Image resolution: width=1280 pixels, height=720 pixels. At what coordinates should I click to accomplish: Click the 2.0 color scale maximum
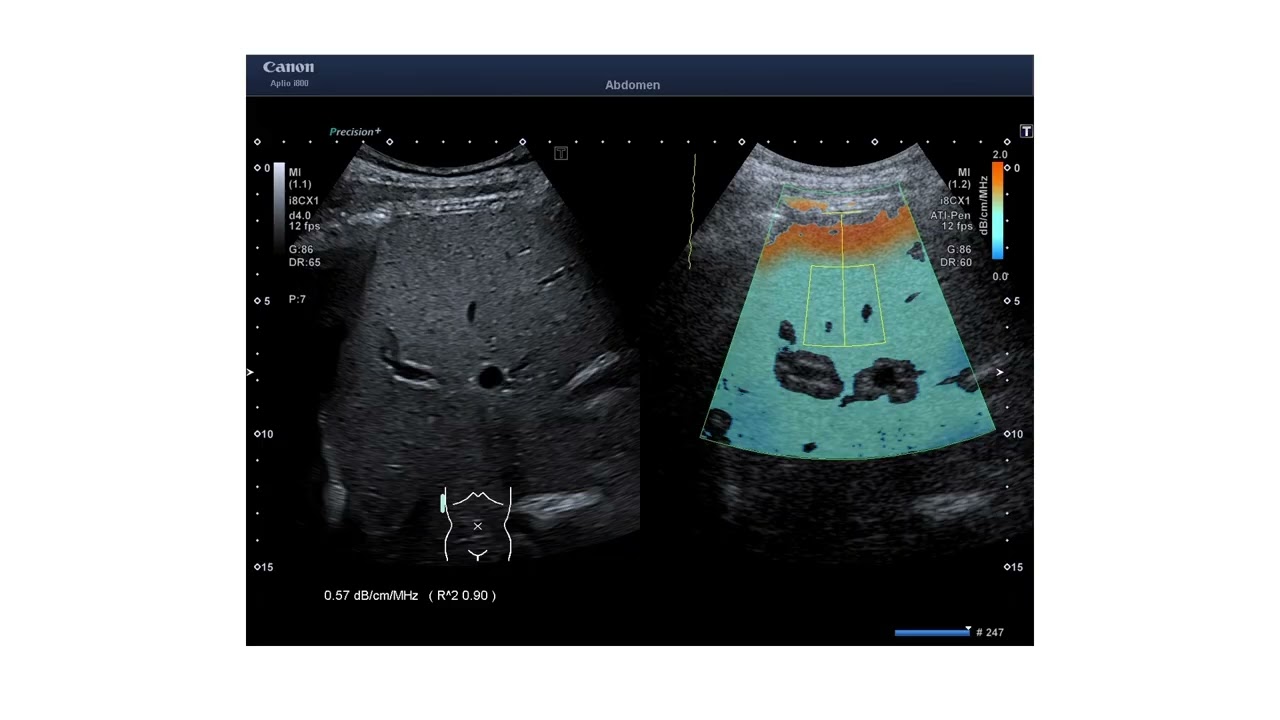click(999, 155)
